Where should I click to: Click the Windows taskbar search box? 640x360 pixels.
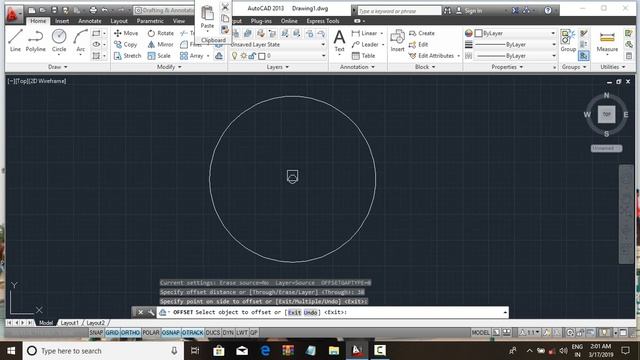coord(102,351)
